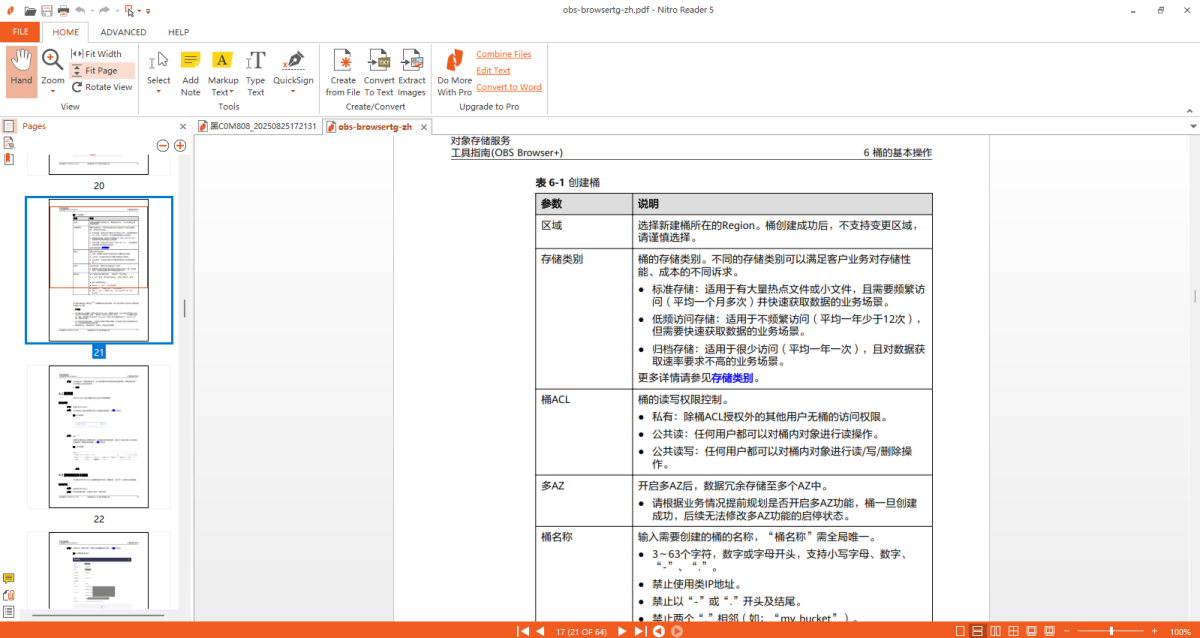Switch to the ADVANCED ribbon tab
The height and width of the screenshot is (638, 1200).
123,32
